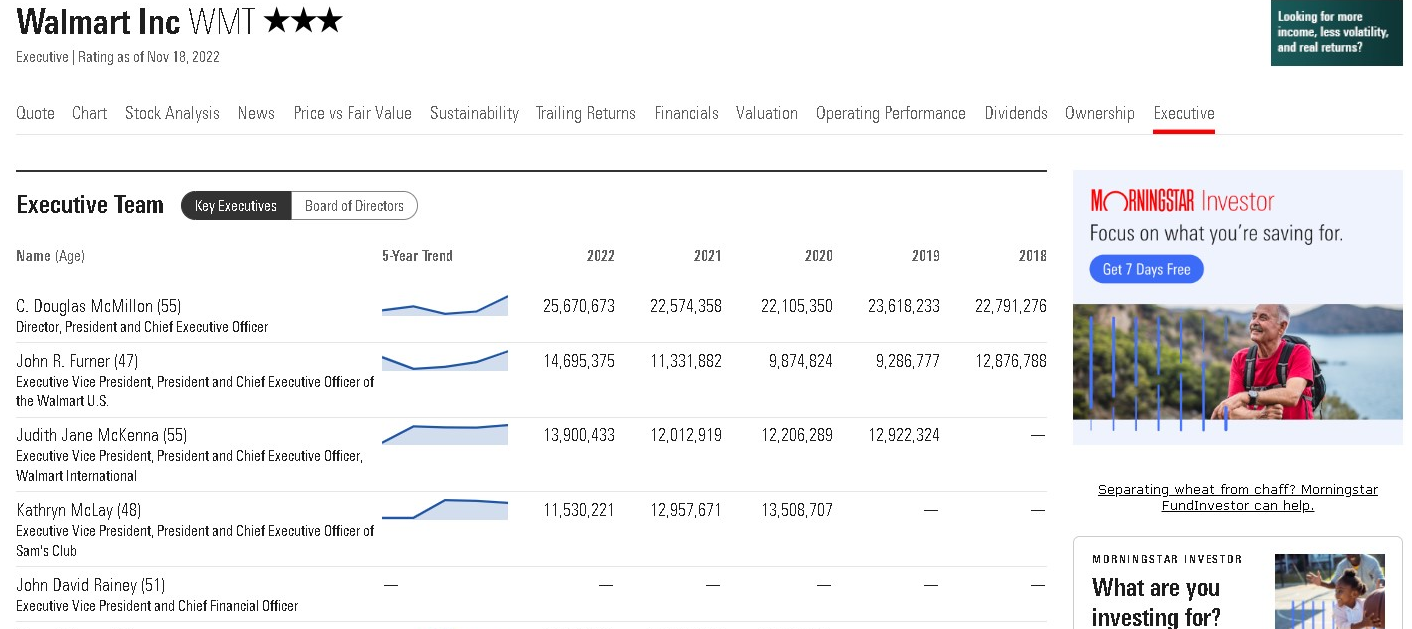Open the Price vs Fair Value tab
The image size is (1412, 629).
352,113
